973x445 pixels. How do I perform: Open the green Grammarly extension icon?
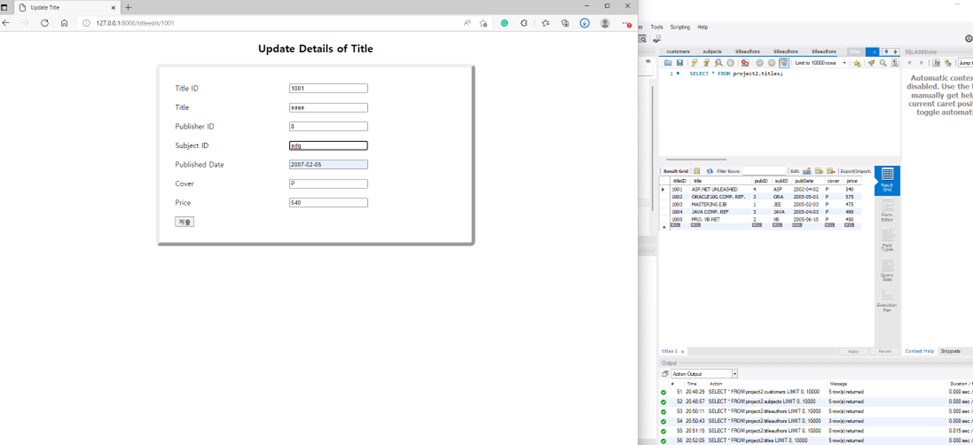point(504,23)
